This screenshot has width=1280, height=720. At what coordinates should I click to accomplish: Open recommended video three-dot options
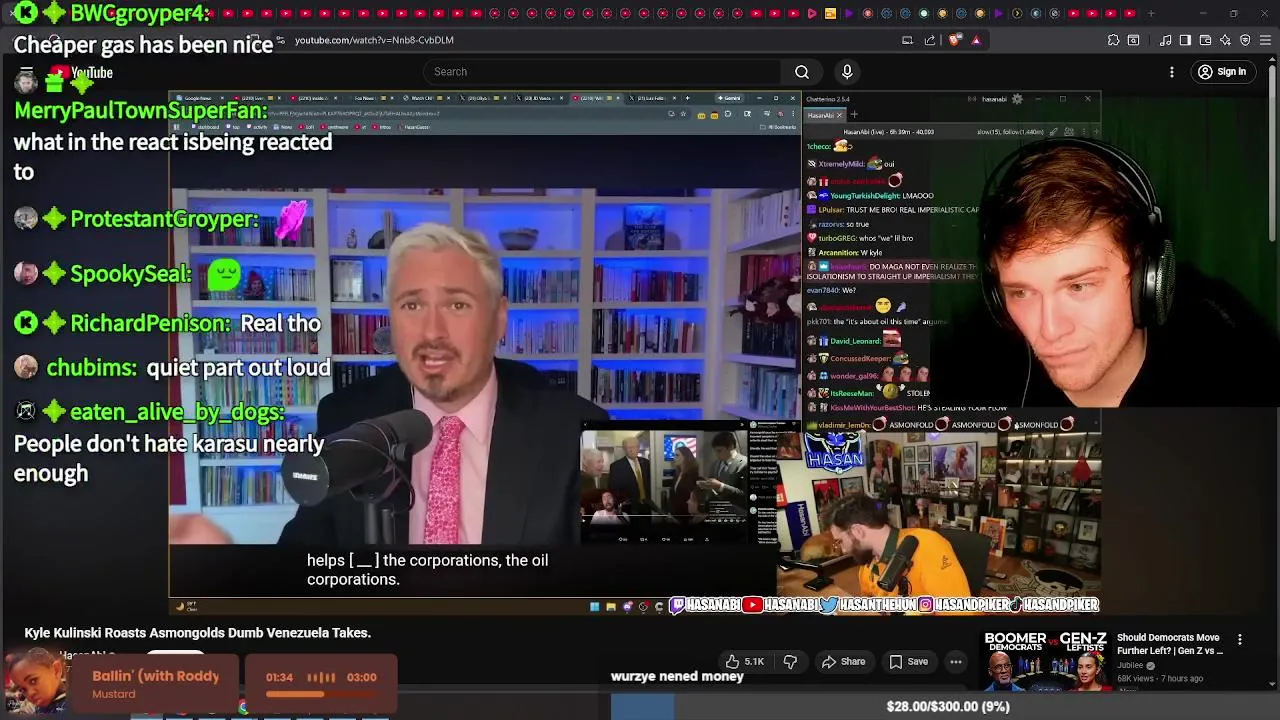click(1240, 640)
